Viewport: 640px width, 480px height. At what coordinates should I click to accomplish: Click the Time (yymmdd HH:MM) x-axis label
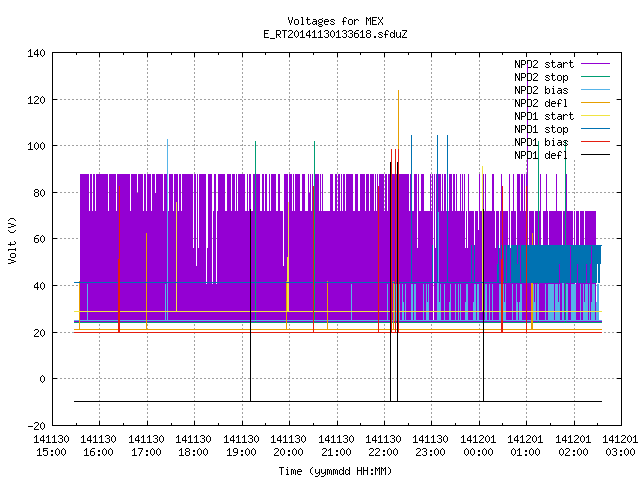click(335, 471)
